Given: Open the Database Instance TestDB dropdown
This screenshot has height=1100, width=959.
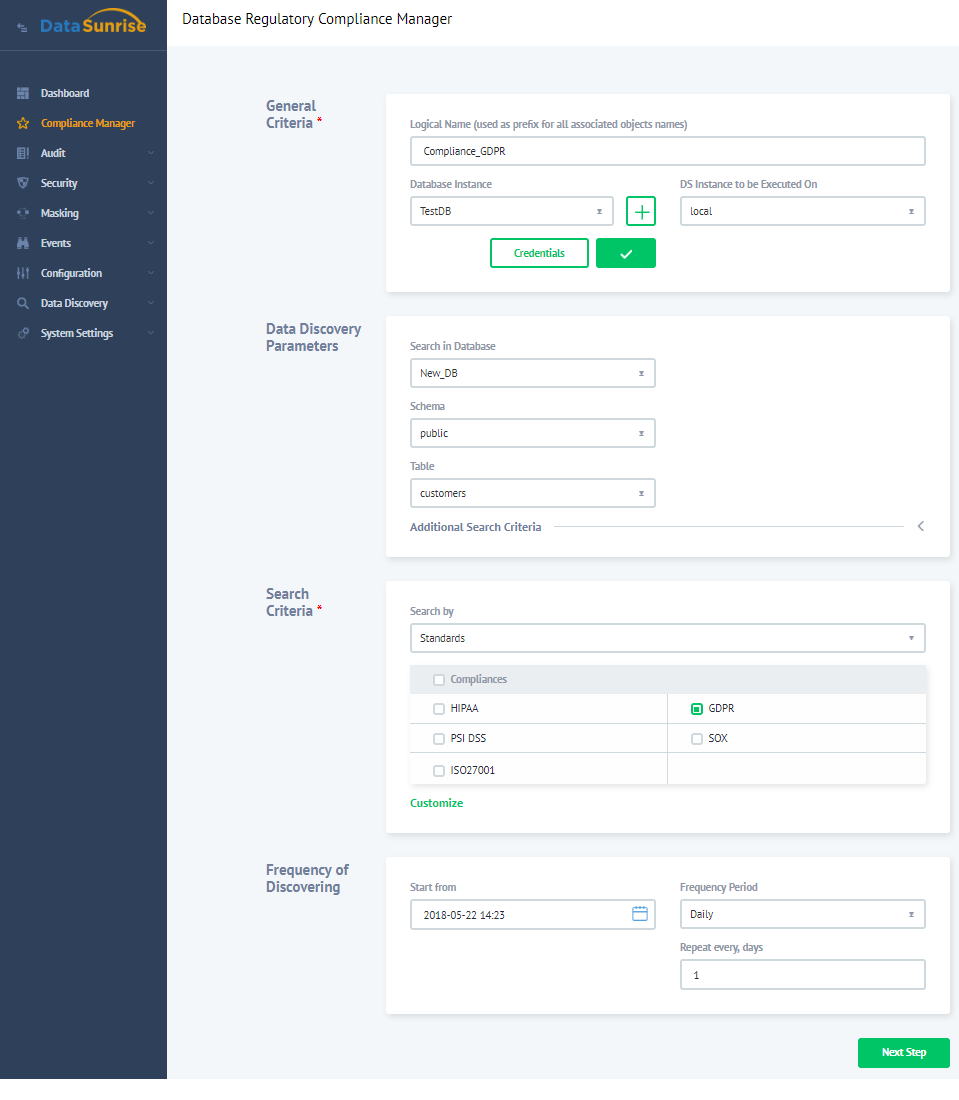Looking at the screenshot, I should click(x=511, y=212).
